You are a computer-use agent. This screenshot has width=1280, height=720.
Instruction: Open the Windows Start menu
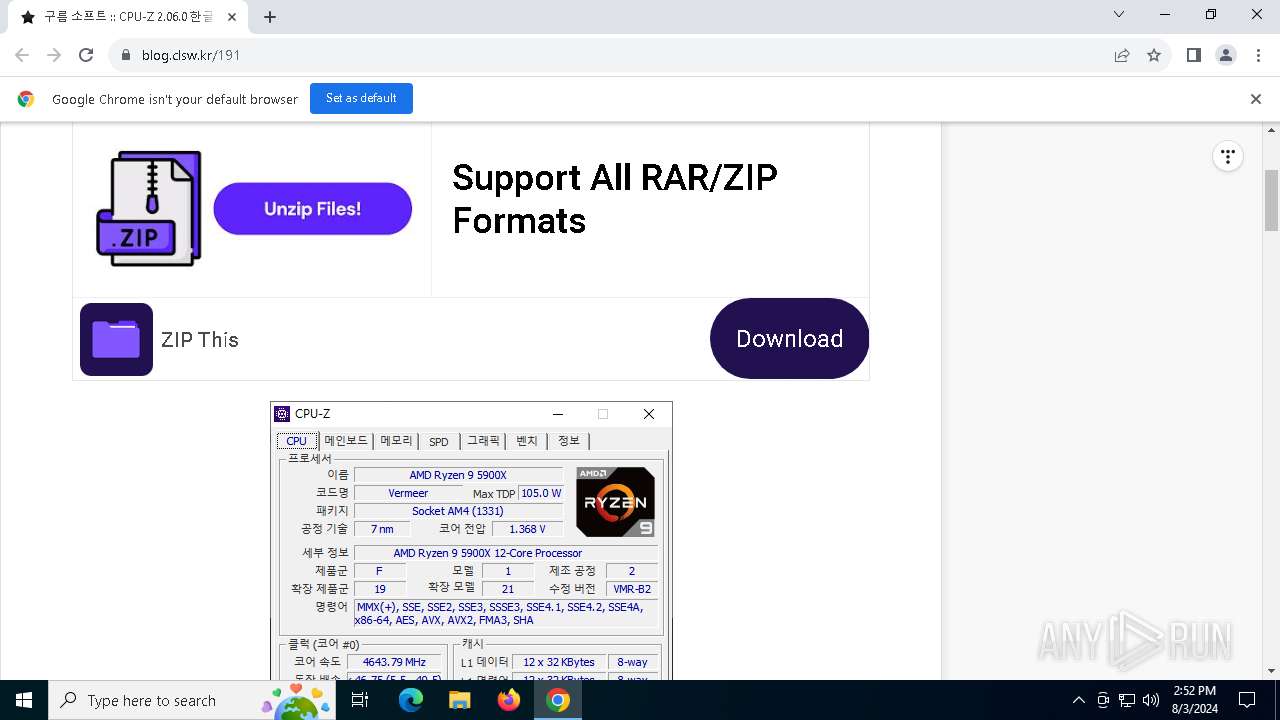pyautogui.click(x=24, y=700)
